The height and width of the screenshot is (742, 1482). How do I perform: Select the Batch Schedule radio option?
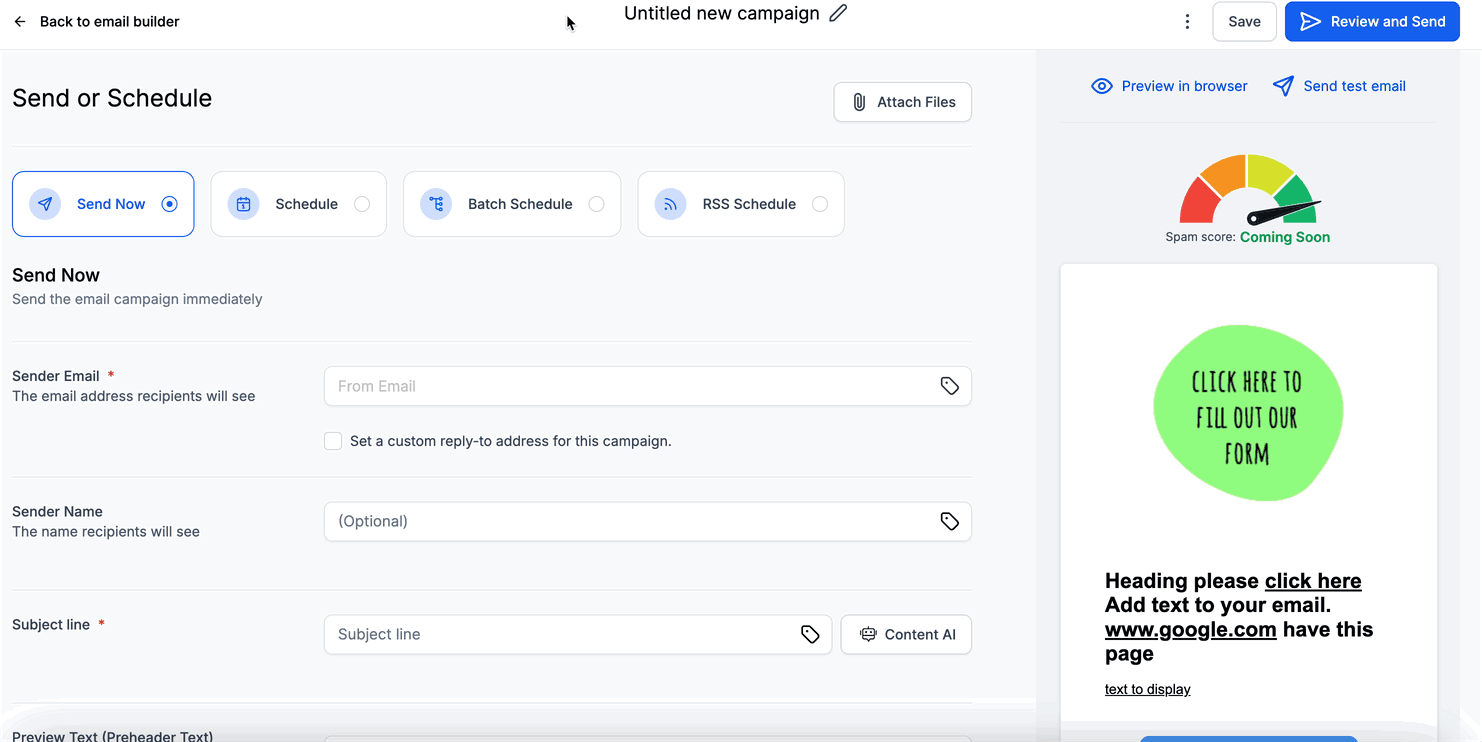pos(596,204)
